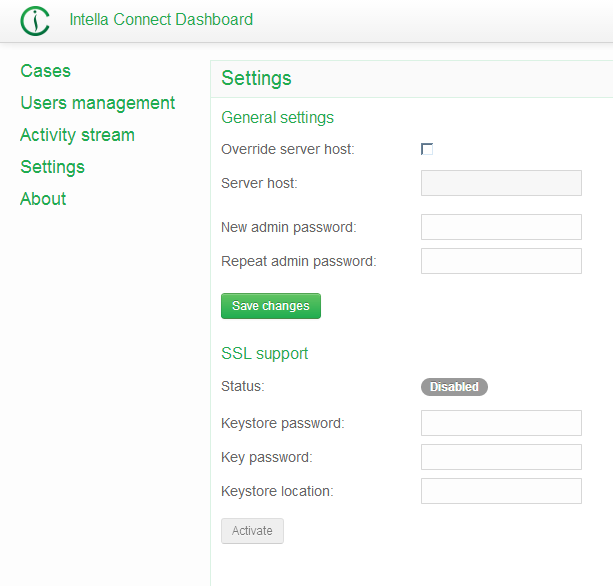Click the Intella Connect logo icon

click(x=35, y=20)
